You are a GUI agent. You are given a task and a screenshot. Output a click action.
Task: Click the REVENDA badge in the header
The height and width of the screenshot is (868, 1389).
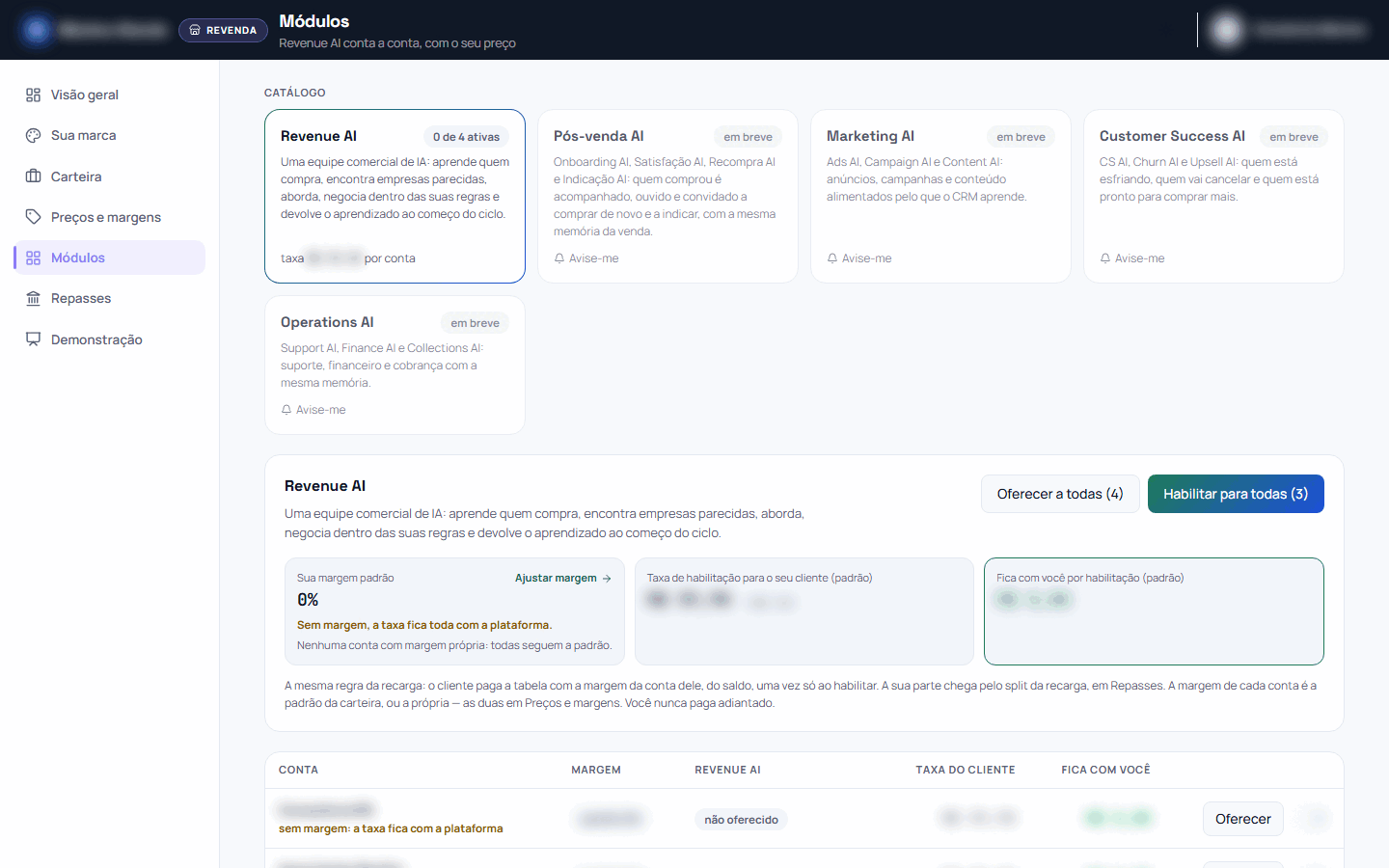click(x=223, y=30)
